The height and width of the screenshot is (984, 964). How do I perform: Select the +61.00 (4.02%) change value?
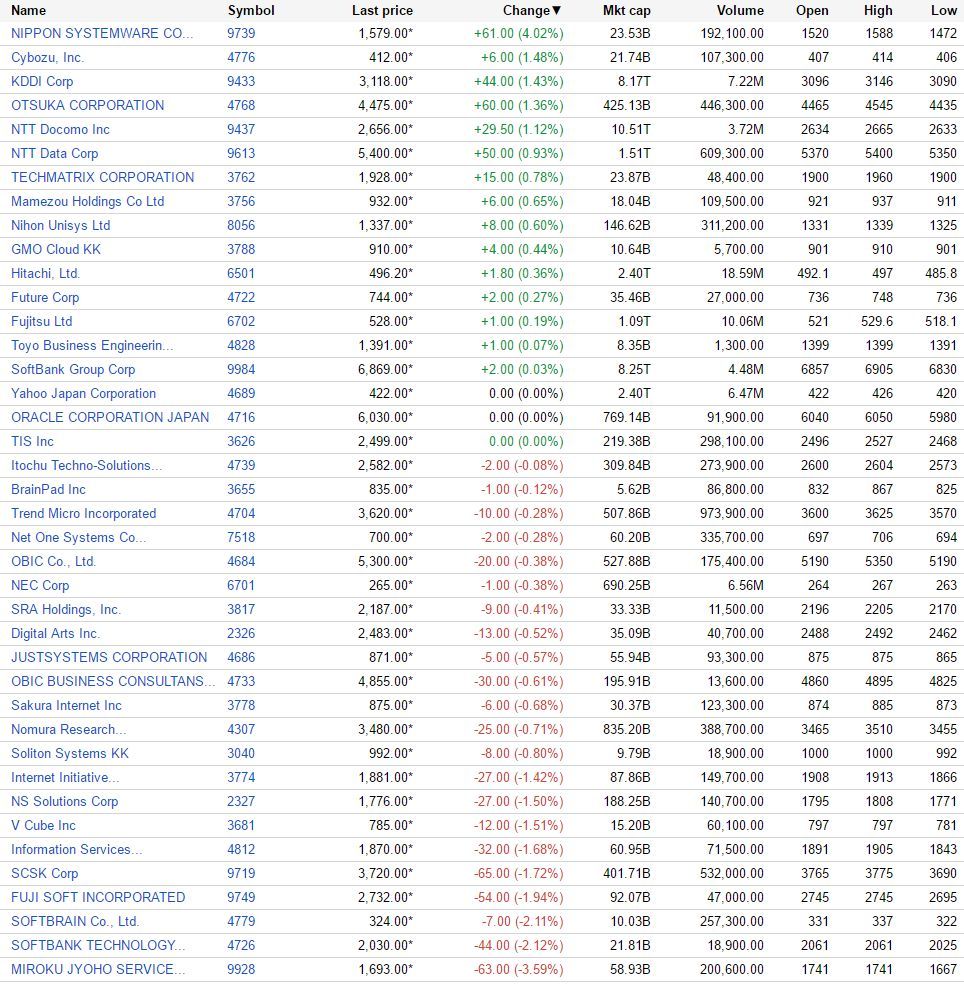[518, 33]
